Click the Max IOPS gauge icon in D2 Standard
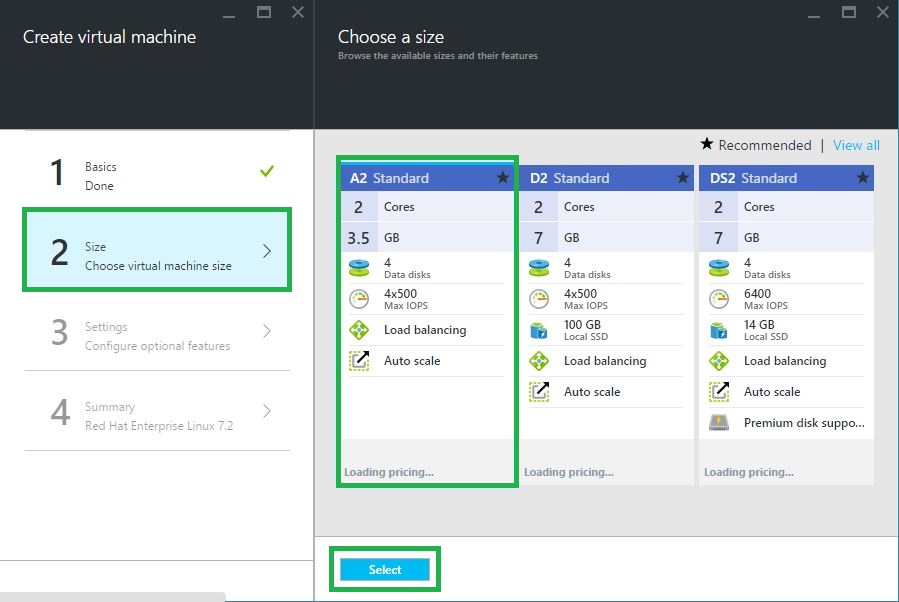The width and height of the screenshot is (899, 602). (539, 299)
